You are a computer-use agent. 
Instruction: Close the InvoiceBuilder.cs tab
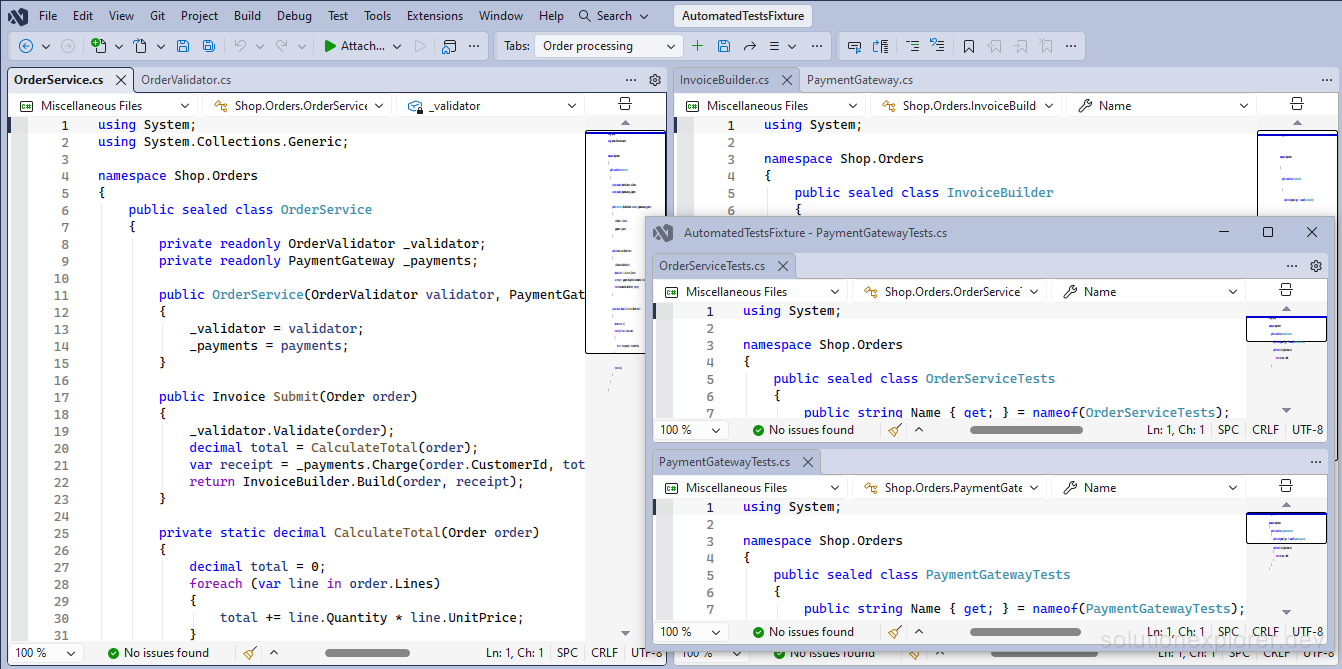[786, 80]
